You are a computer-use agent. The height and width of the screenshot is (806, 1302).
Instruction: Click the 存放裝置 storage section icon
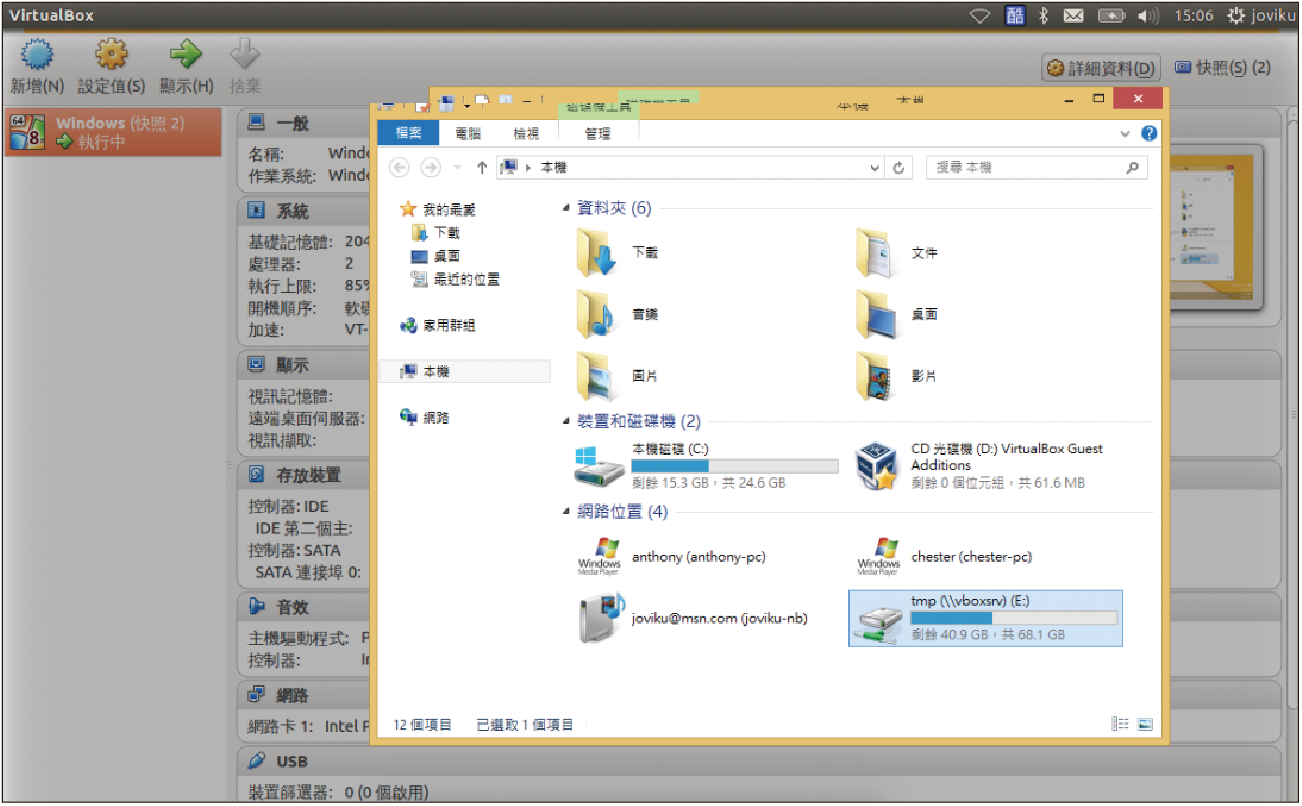point(256,474)
